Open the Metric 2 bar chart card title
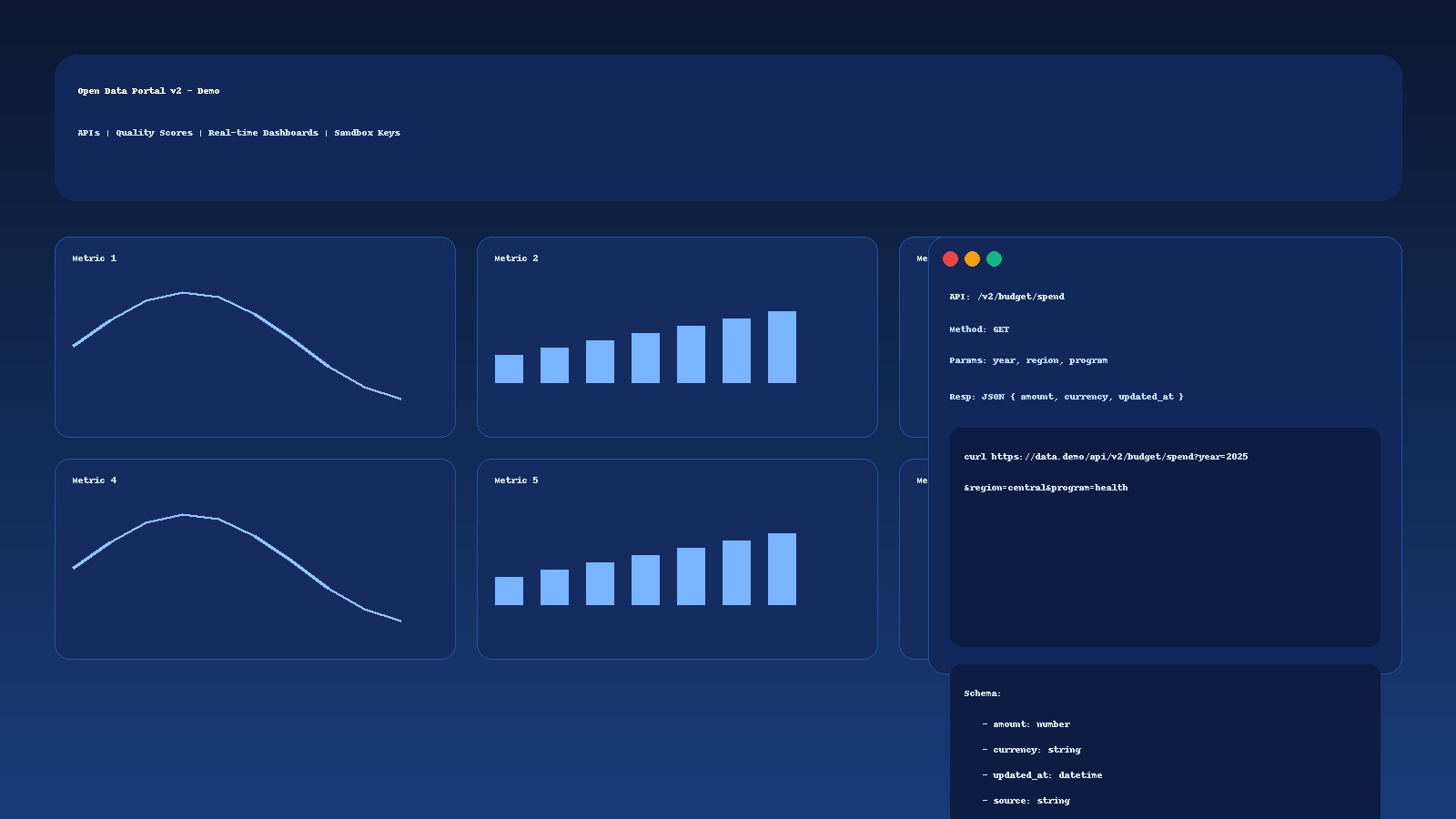This screenshot has height=819, width=1456. (x=516, y=258)
